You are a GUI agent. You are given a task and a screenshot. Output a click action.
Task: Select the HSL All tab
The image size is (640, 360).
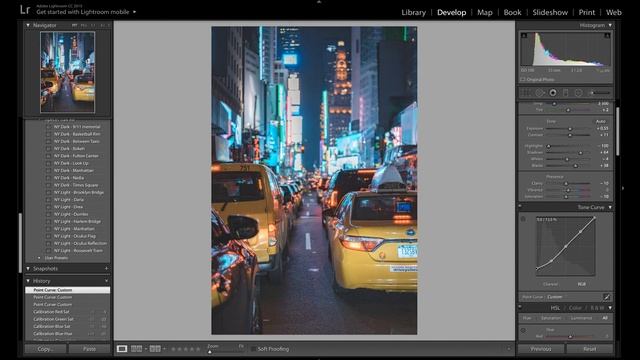[x=605, y=318]
